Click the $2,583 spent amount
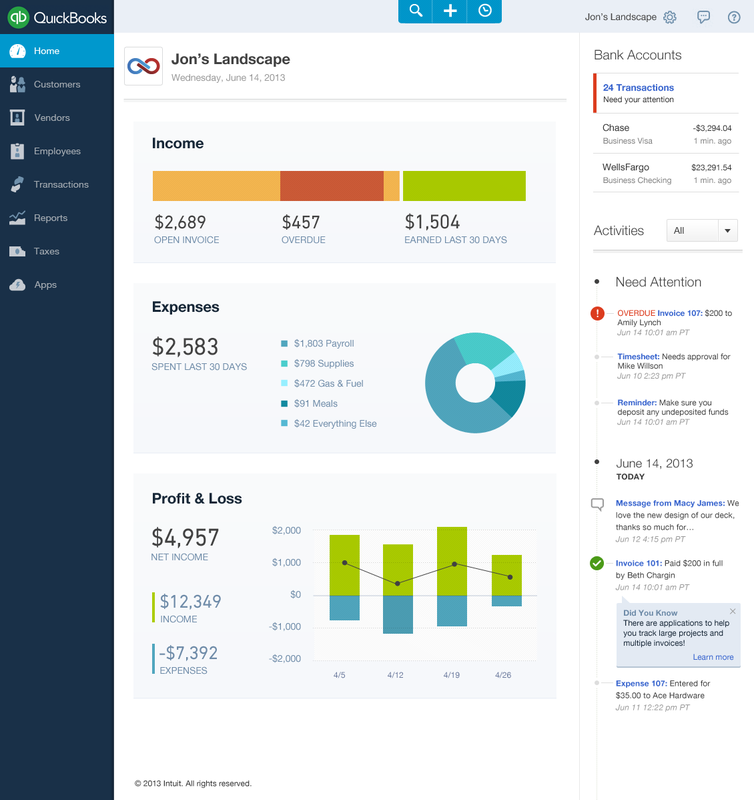This screenshot has height=800, width=754. [185, 347]
